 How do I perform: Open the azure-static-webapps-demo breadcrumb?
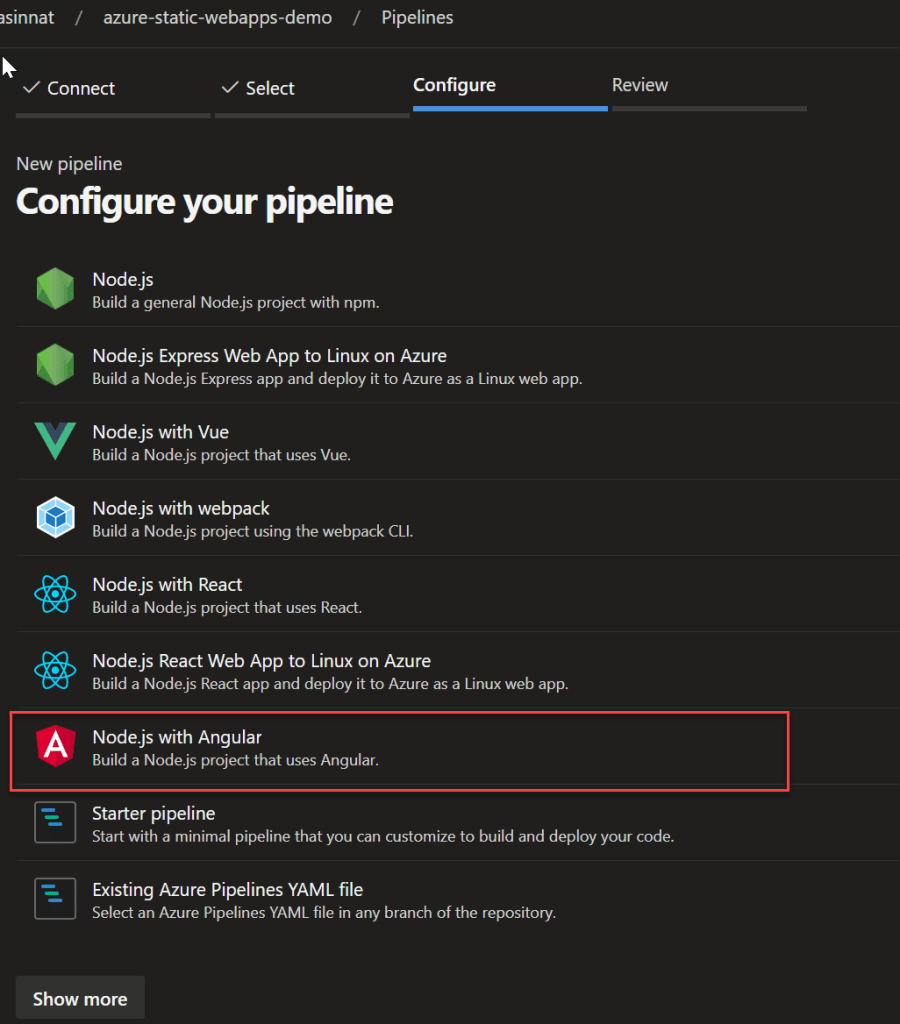coord(217,18)
